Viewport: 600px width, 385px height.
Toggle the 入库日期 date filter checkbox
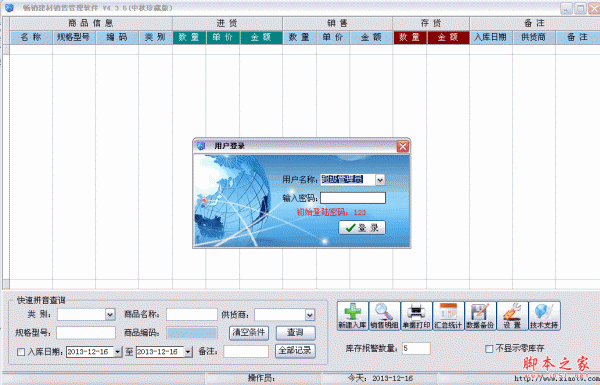point(21,352)
